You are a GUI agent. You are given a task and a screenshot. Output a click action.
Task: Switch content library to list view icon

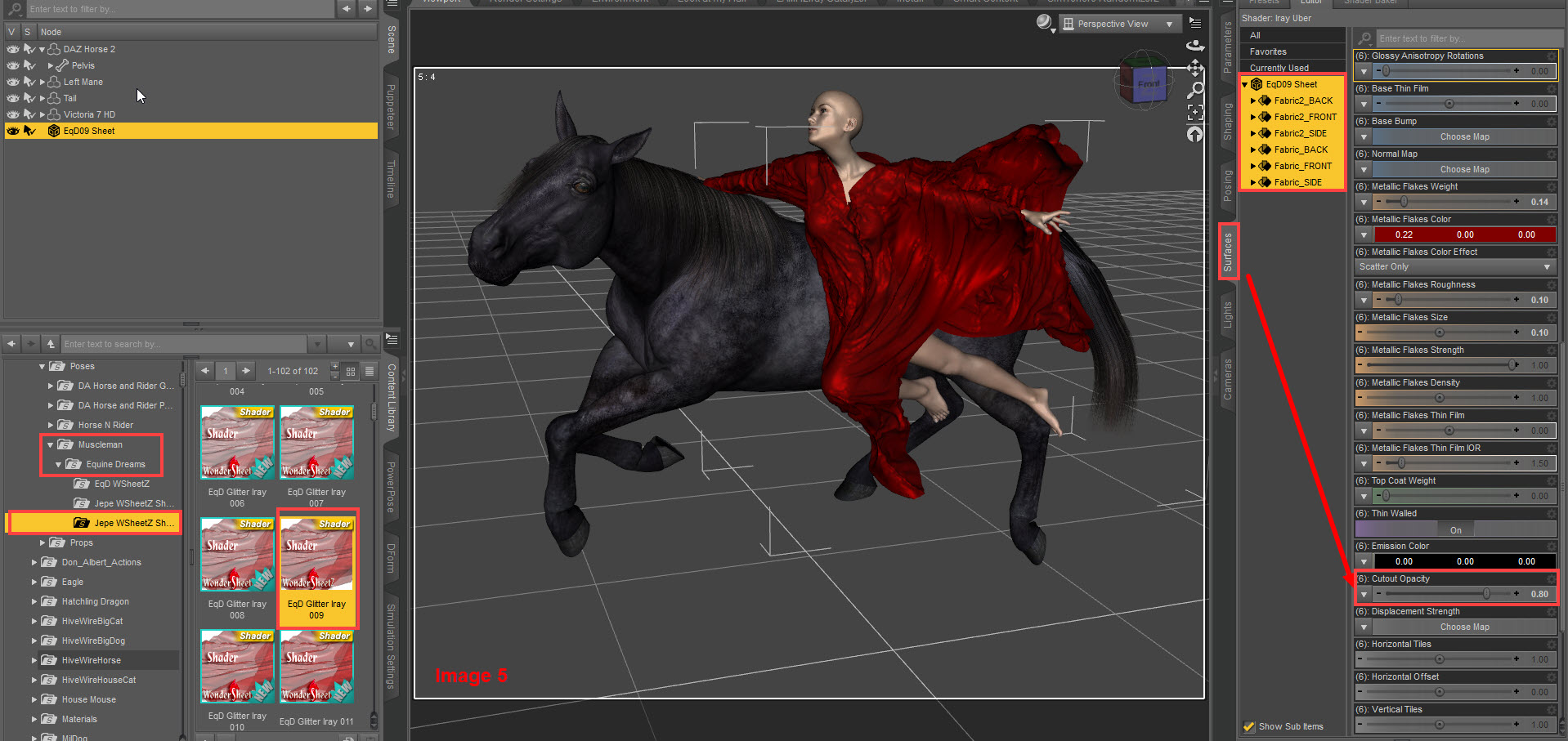[x=370, y=371]
